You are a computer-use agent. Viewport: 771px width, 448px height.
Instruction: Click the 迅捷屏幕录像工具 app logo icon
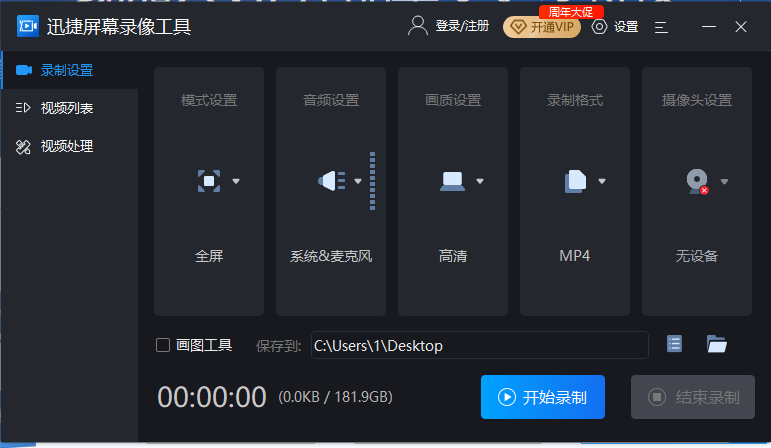pos(28,26)
